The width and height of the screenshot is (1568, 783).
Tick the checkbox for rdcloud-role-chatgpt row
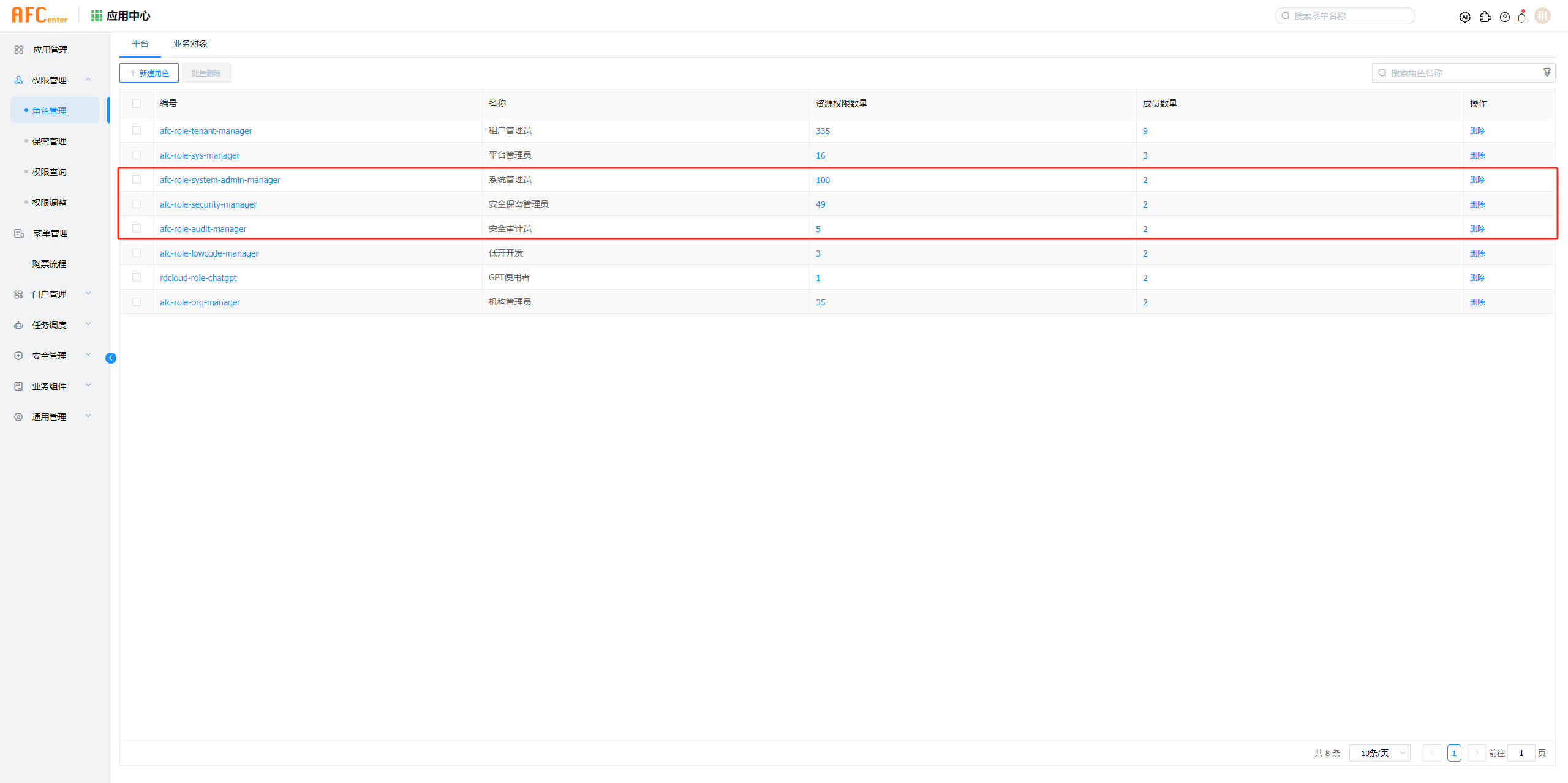click(137, 277)
